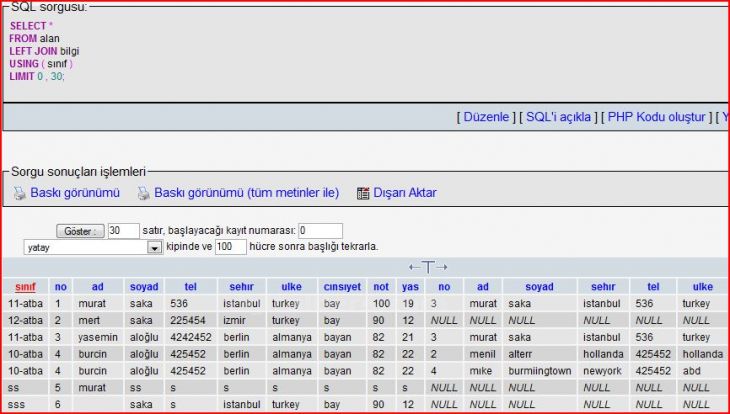Click the not column header
The image size is (730, 414).
point(381,286)
